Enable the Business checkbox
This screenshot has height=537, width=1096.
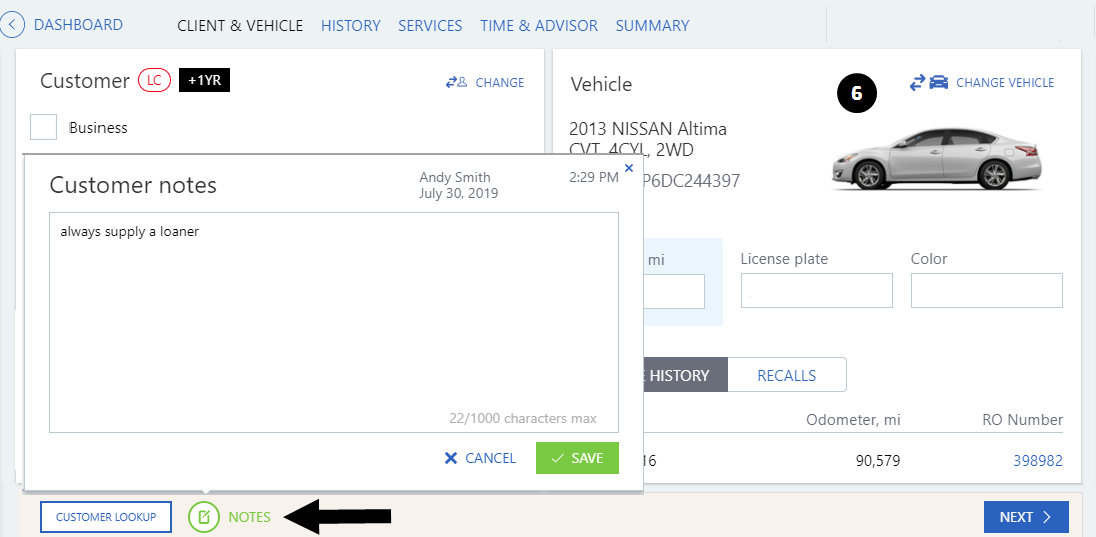coord(43,127)
